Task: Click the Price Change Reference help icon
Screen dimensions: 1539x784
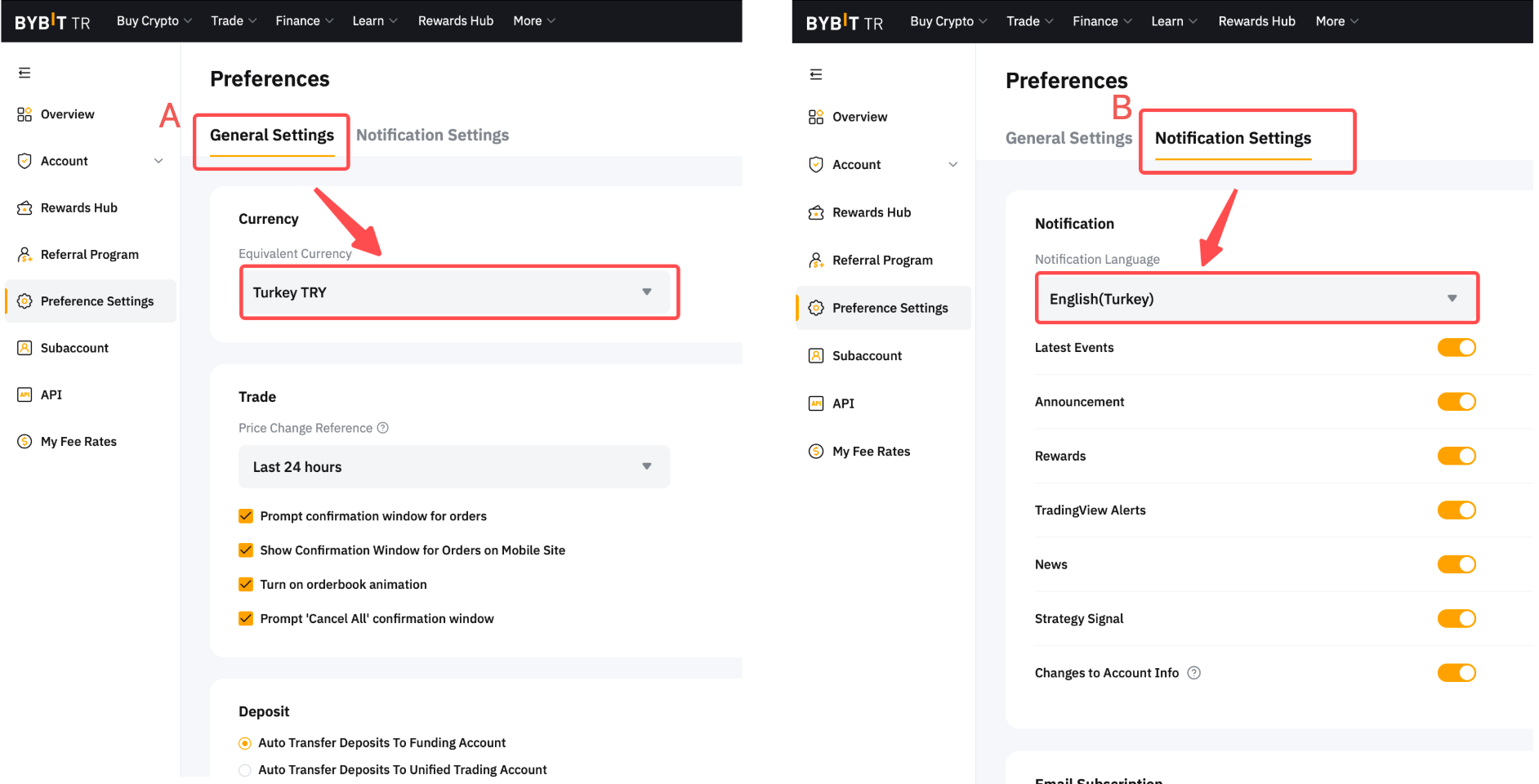Action: click(x=382, y=428)
